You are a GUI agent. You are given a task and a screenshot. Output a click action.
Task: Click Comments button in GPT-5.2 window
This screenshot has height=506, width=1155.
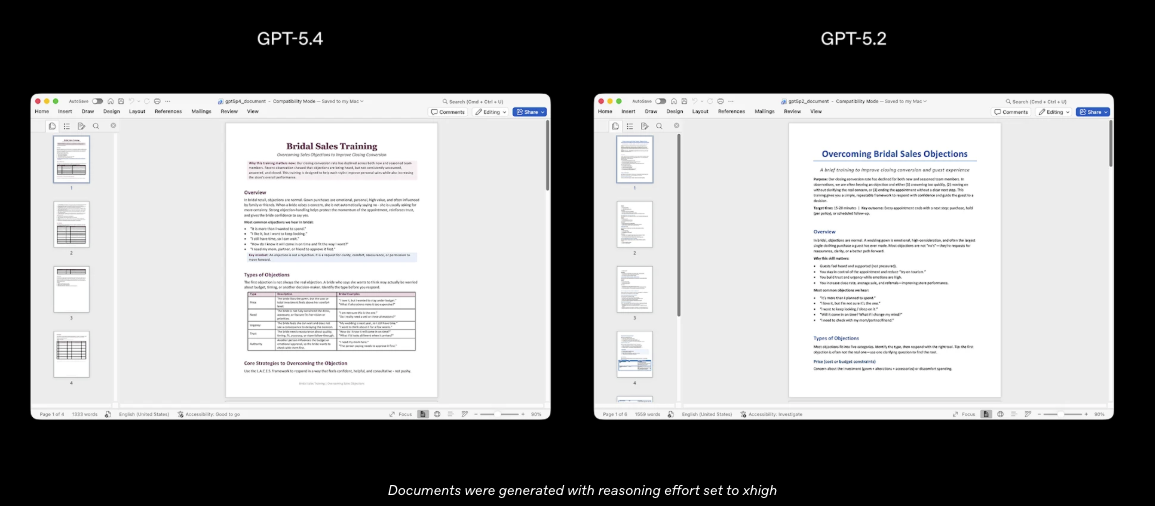click(1011, 112)
